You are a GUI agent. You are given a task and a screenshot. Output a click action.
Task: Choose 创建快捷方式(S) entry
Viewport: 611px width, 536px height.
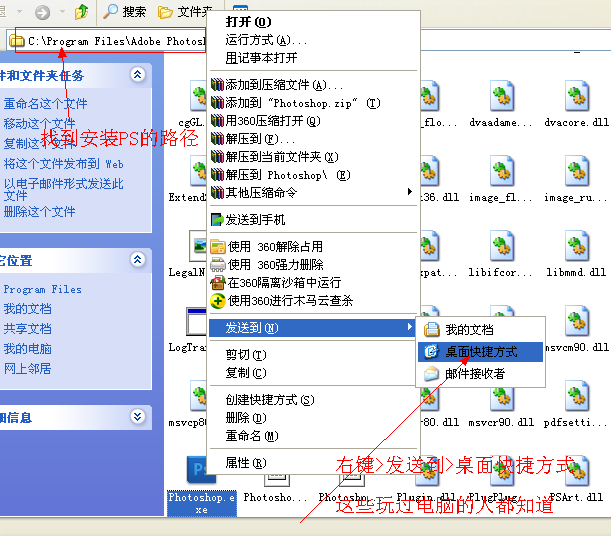pyautogui.click(x=314, y=400)
